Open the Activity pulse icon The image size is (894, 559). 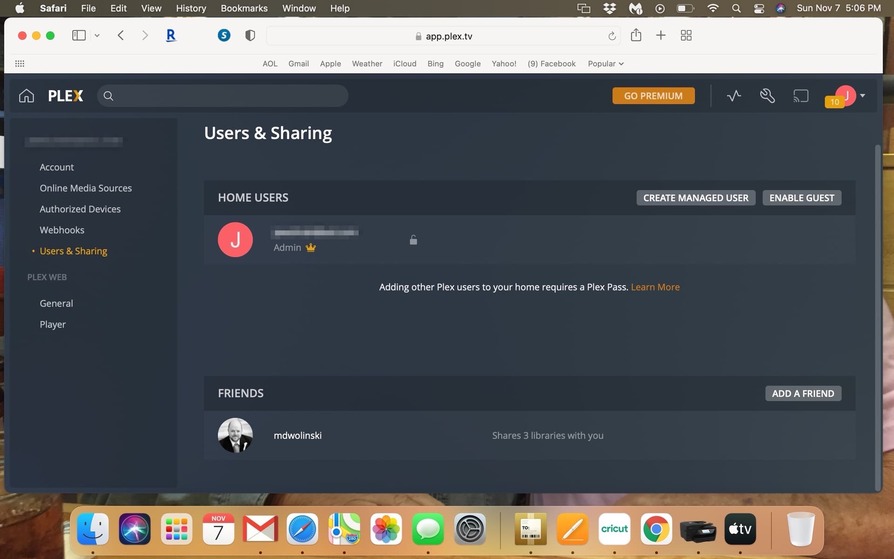click(734, 96)
